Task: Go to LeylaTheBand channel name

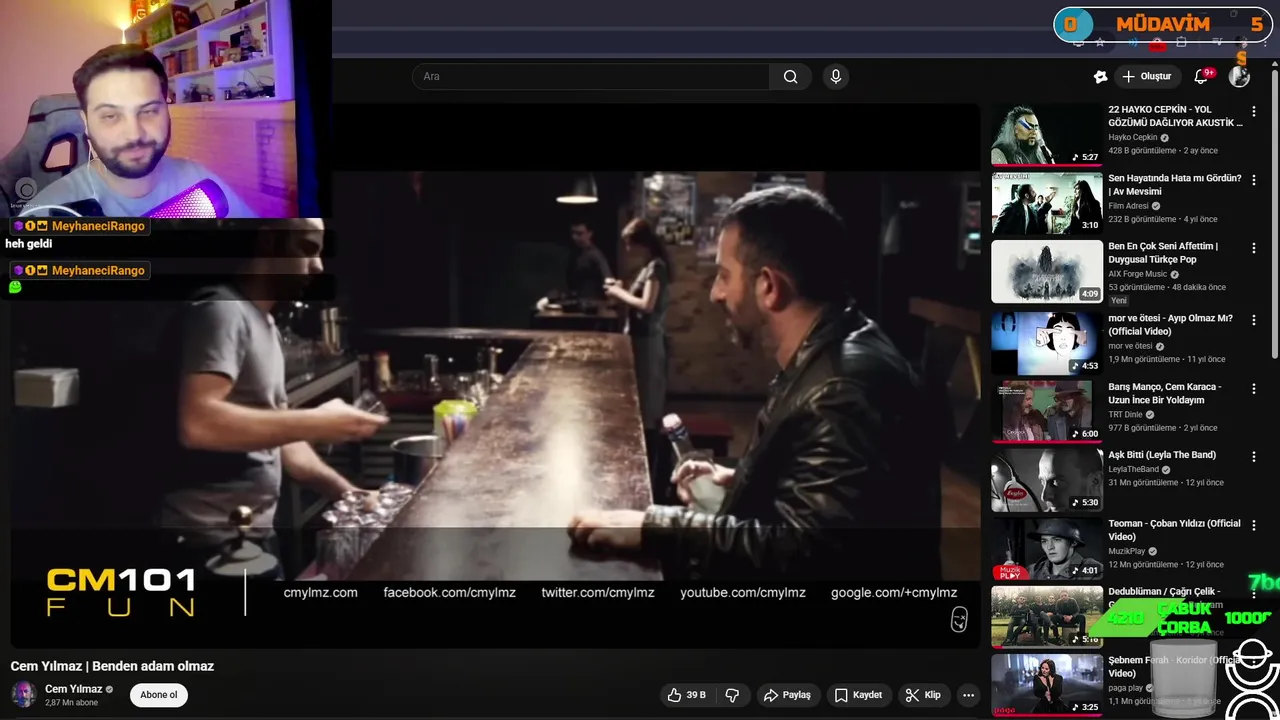Action: coord(1133,469)
